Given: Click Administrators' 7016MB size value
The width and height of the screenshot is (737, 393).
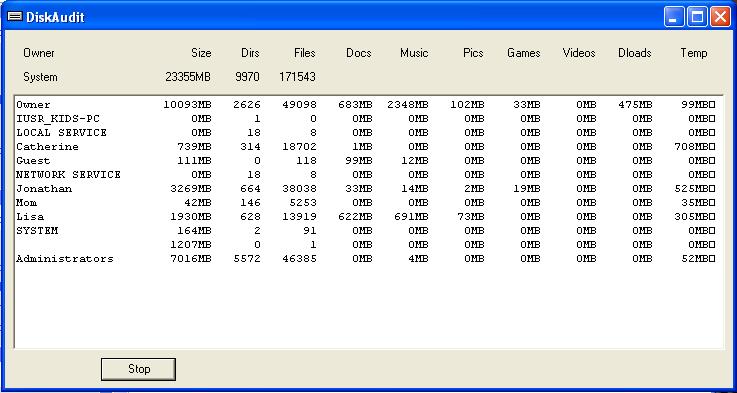Looking at the screenshot, I should (x=191, y=259).
